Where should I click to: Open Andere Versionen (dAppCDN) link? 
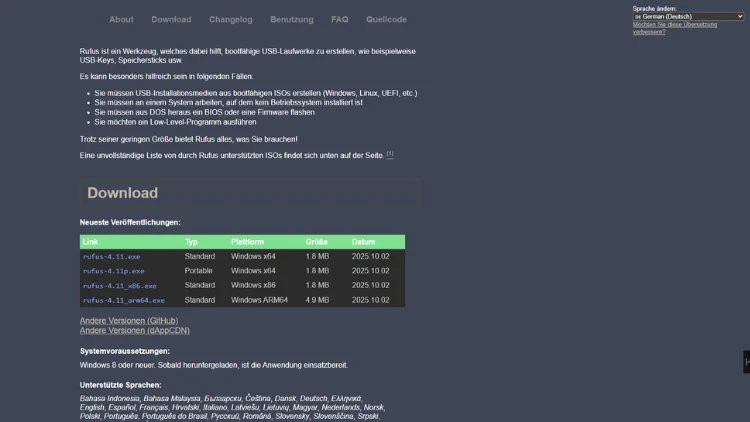[134, 330]
